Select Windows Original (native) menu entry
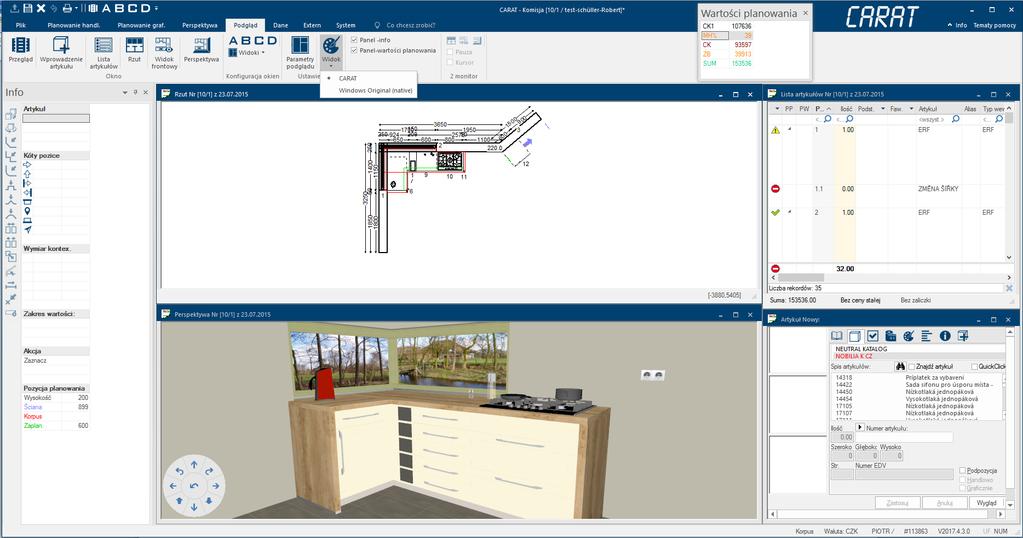1023x538 pixels. [x=375, y=91]
